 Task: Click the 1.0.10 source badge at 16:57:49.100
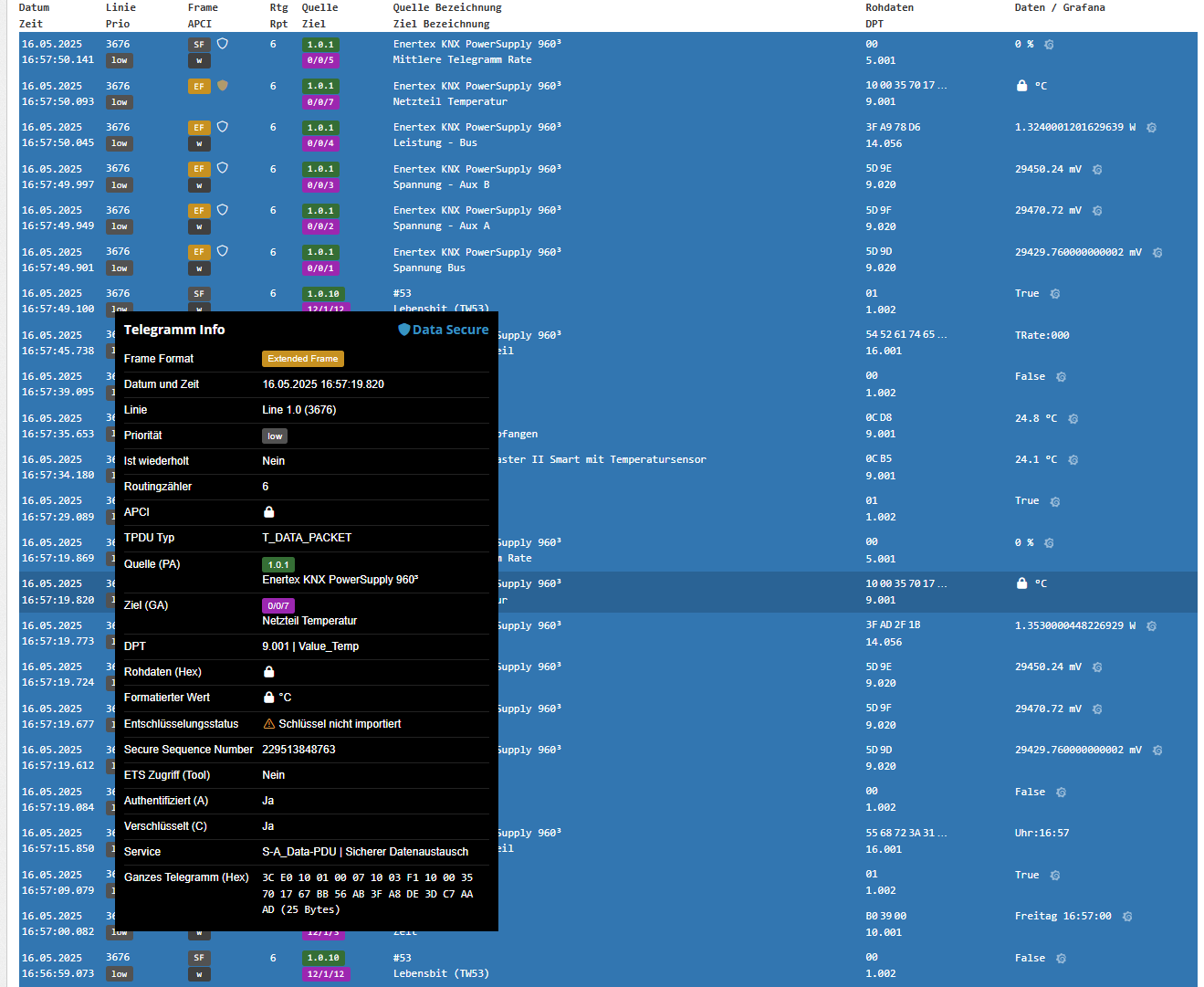coord(324,294)
